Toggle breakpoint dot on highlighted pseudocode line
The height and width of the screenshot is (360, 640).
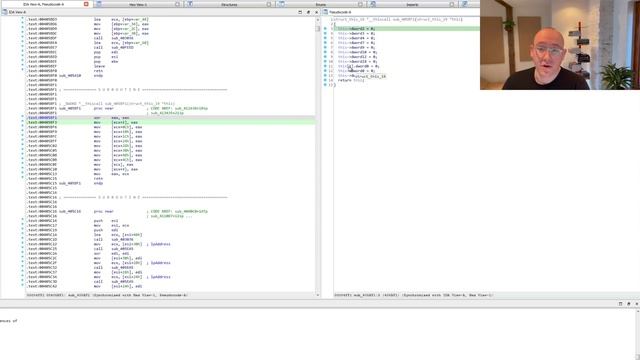tap(325, 29)
